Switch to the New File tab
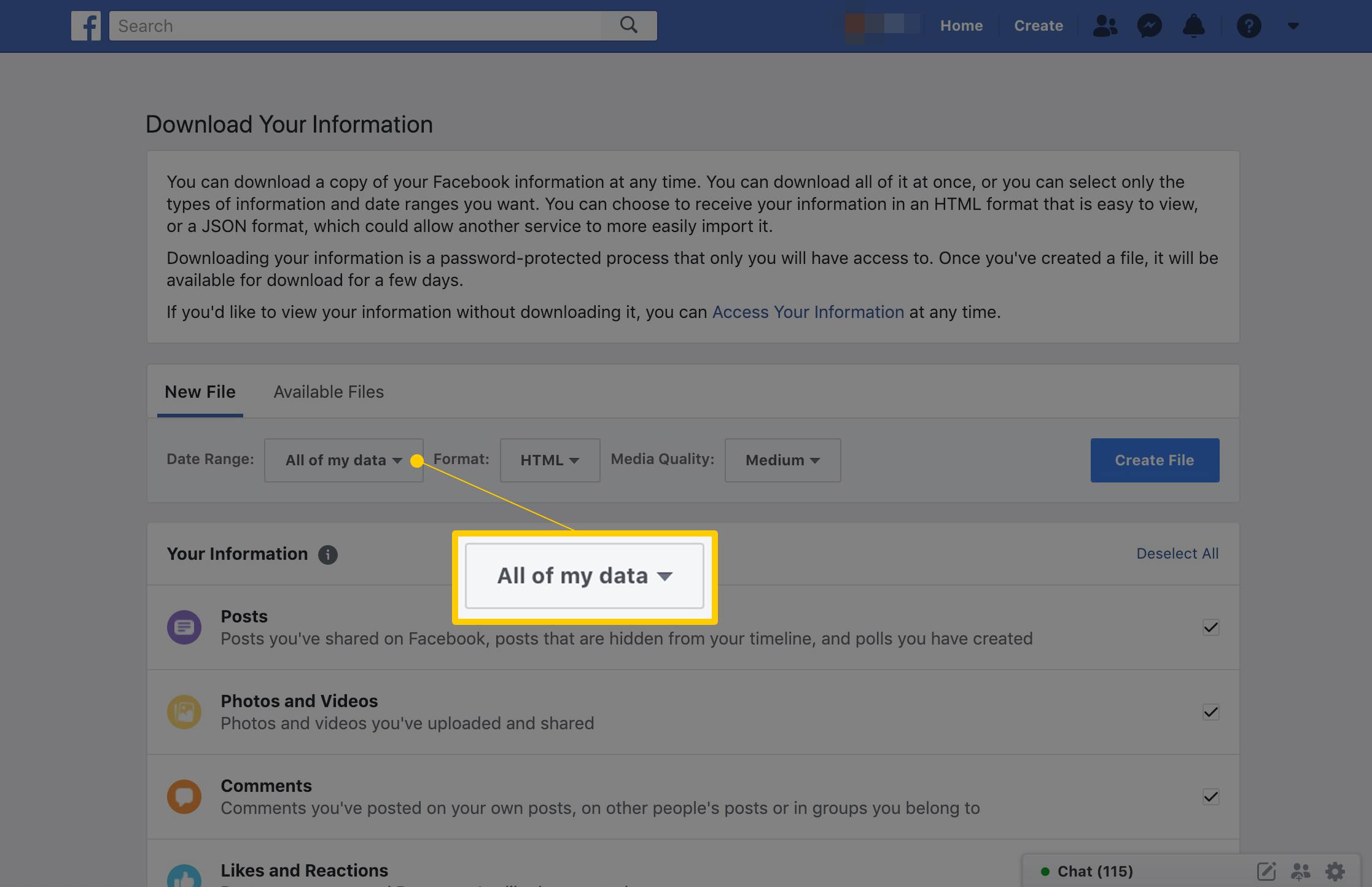This screenshot has height=887, width=1372. [x=200, y=392]
